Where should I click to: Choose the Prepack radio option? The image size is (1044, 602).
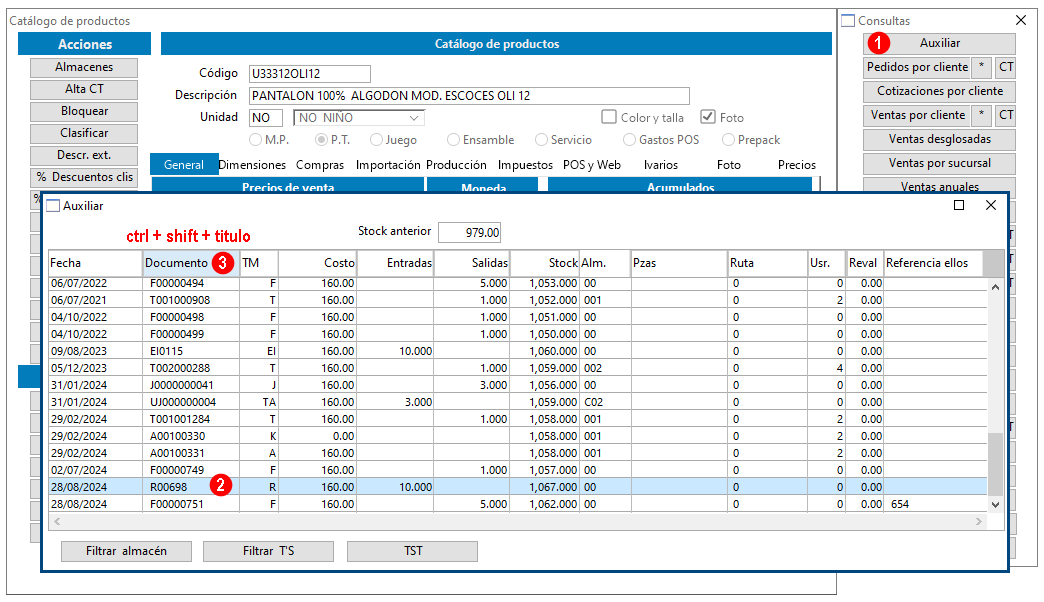(728, 140)
